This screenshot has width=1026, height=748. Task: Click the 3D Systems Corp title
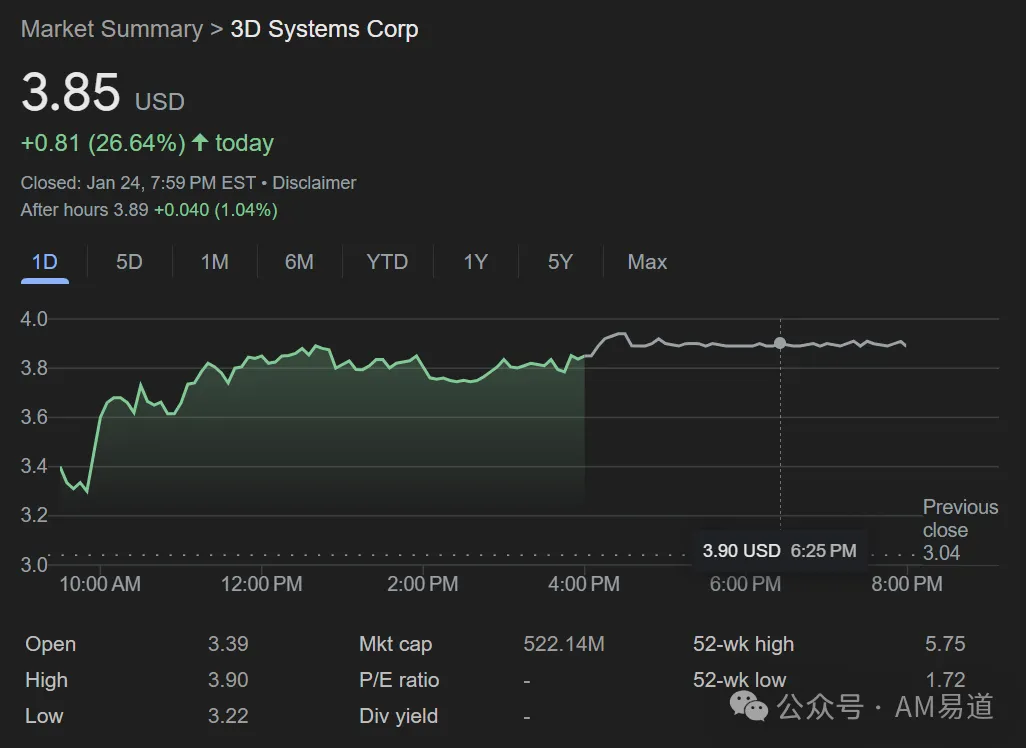click(x=325, y=29)
